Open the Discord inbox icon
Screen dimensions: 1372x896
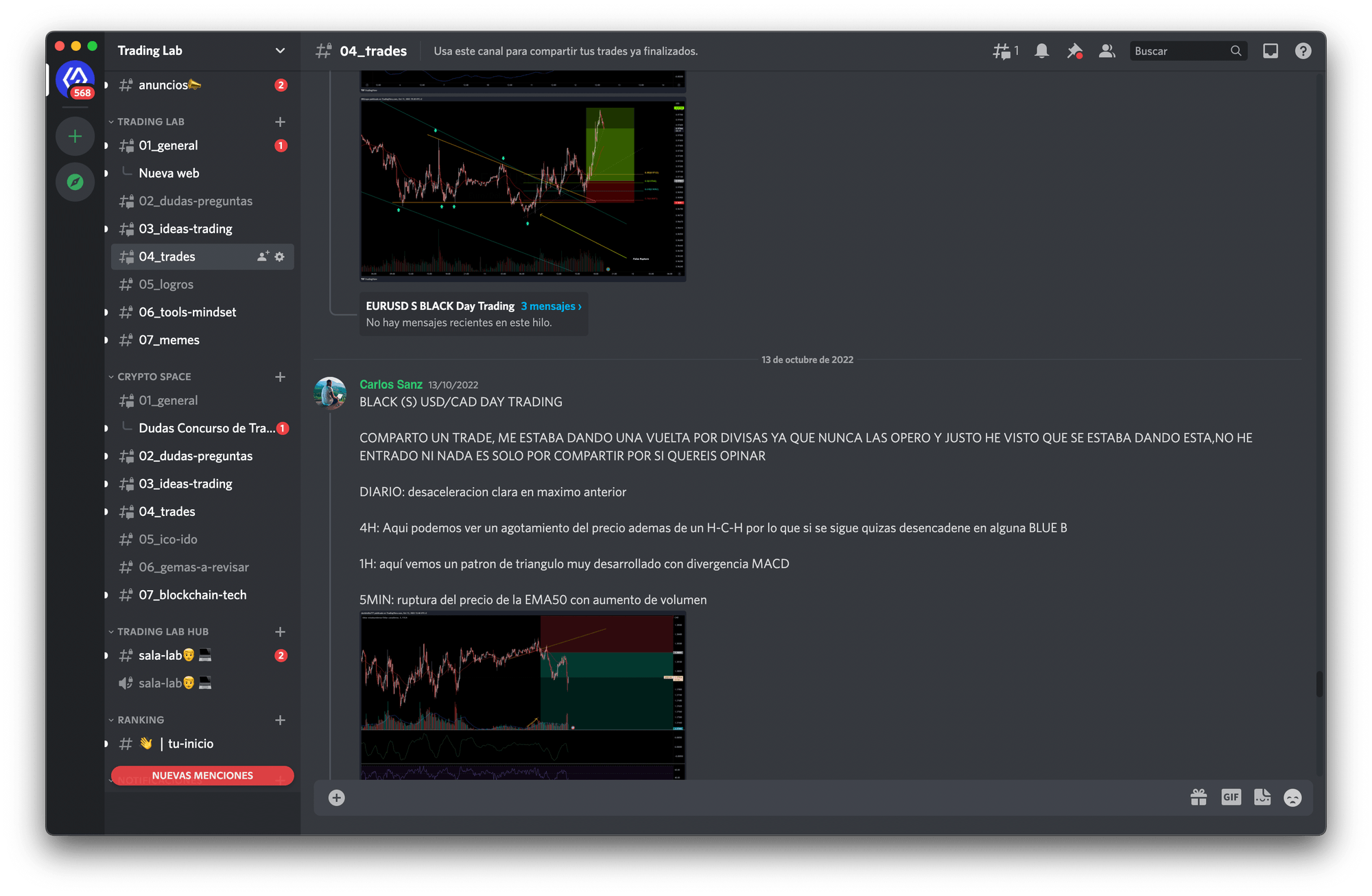coord(1270,51)
